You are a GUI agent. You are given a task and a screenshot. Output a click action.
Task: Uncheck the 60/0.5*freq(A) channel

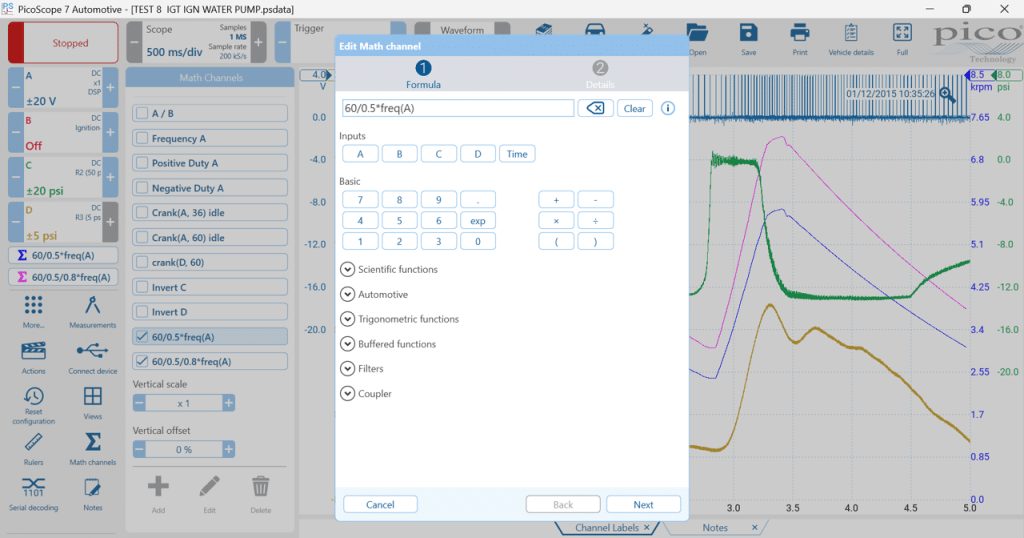point(142,336)
